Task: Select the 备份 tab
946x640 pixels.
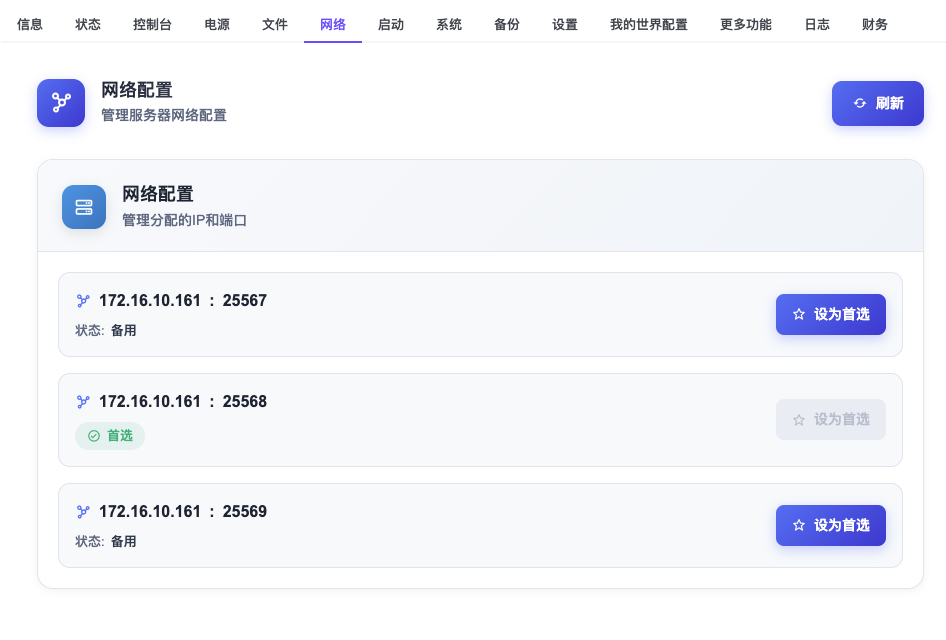Action: pyautogui.click(x=507, y=24)
